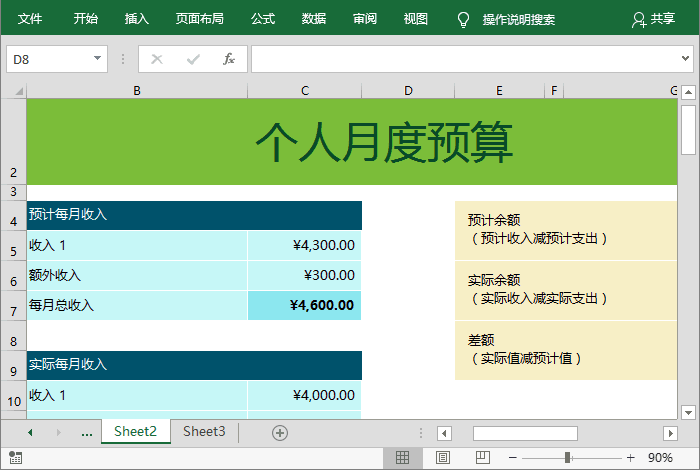
Task: Select row 8 header
Action: (x=13, y=336)
